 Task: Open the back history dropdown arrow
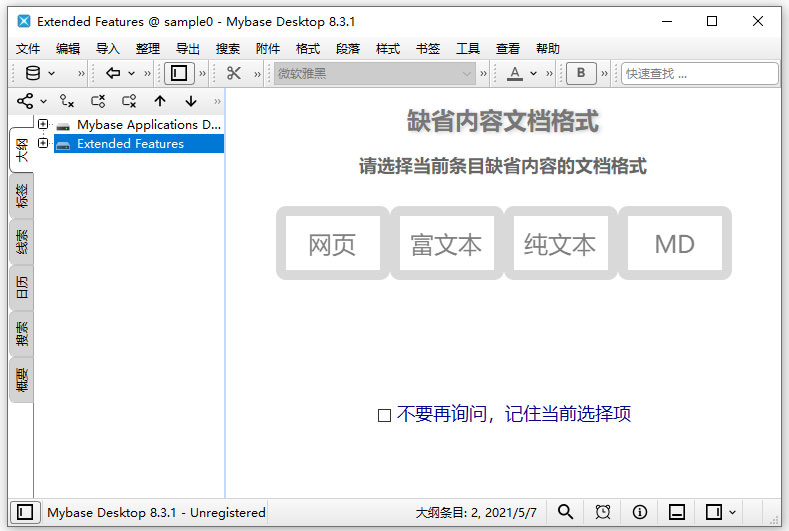[131, 73]
